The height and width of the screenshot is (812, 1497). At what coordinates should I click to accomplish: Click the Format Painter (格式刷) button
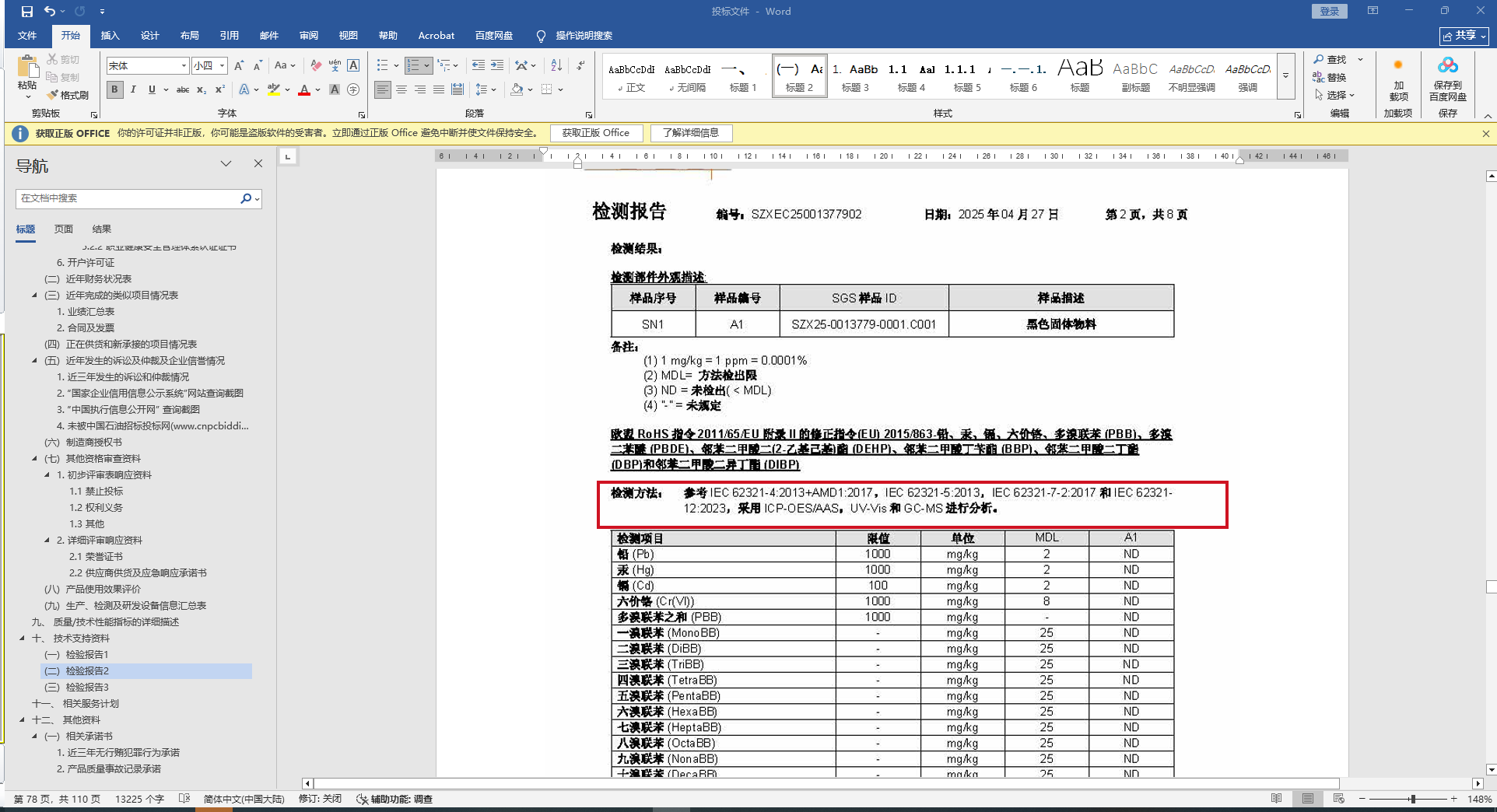click(68, 95)
